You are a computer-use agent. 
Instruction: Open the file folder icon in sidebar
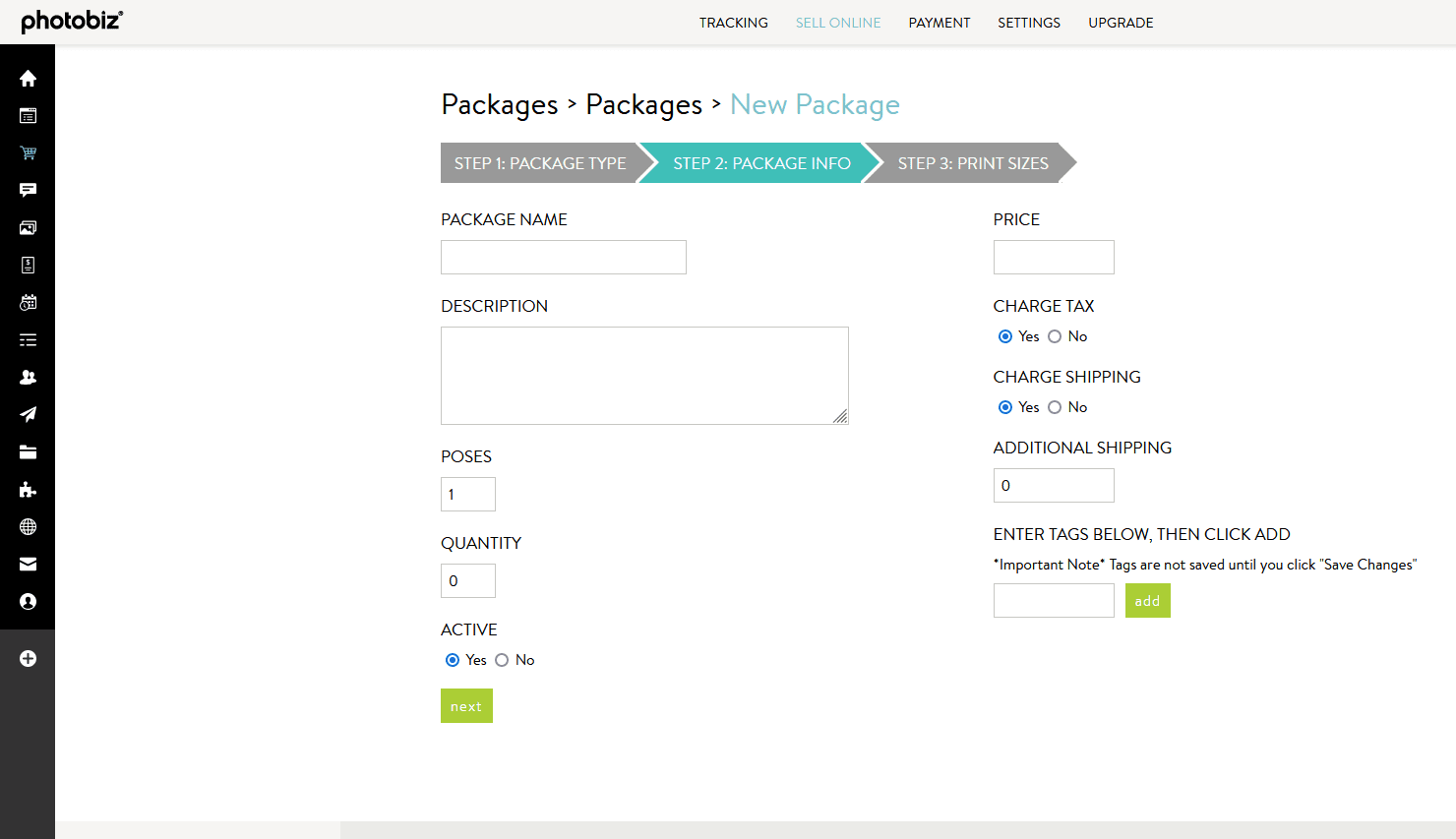28,451
